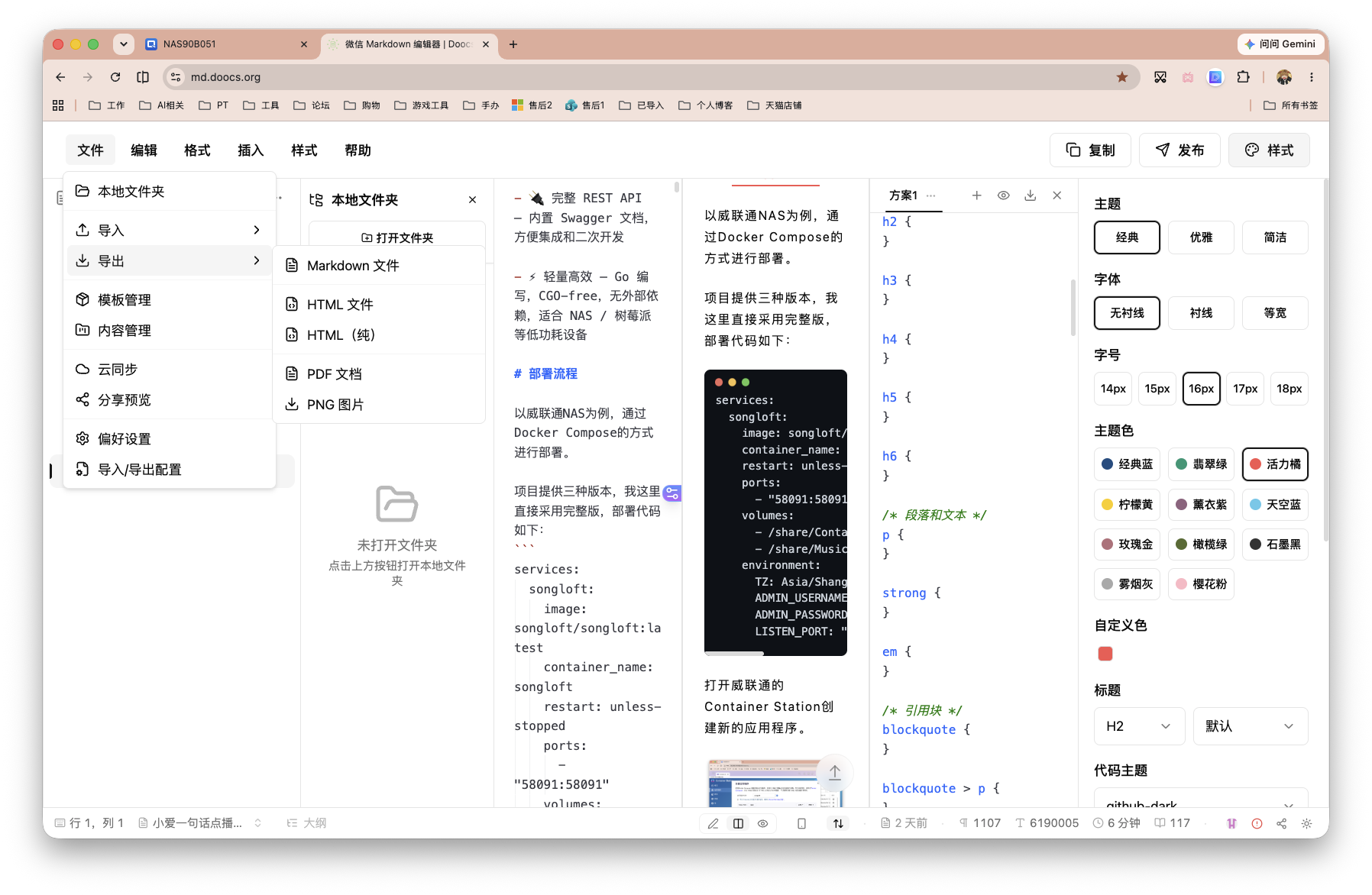Export as PNG 图片
1372x895 pixels.
point(379,404)
